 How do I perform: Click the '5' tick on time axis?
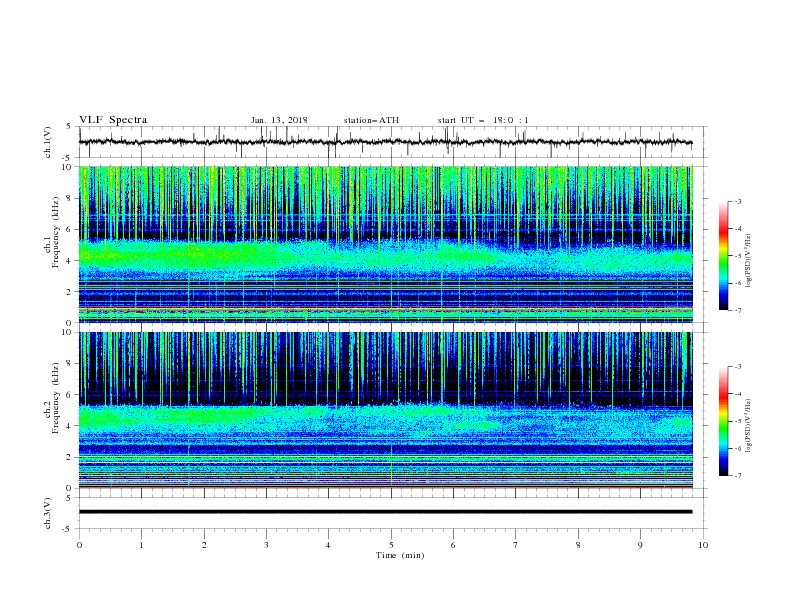(x=391, y=545)
